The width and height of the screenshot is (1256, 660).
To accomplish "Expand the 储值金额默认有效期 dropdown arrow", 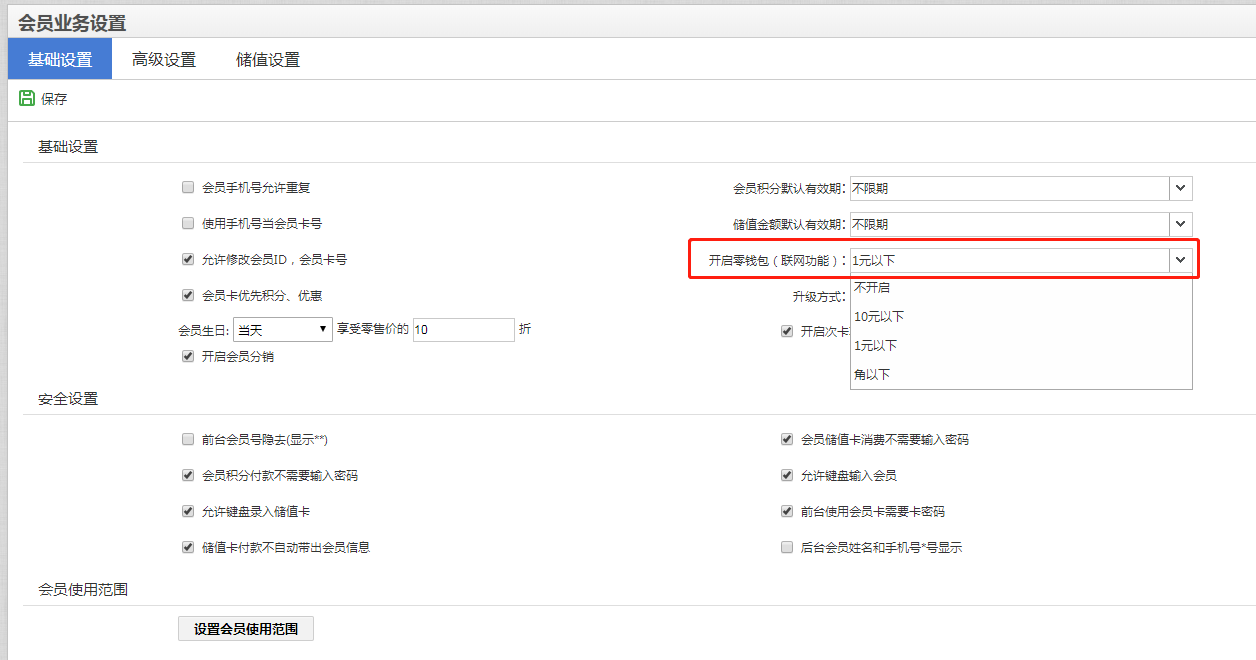I will coord(1181,224).
